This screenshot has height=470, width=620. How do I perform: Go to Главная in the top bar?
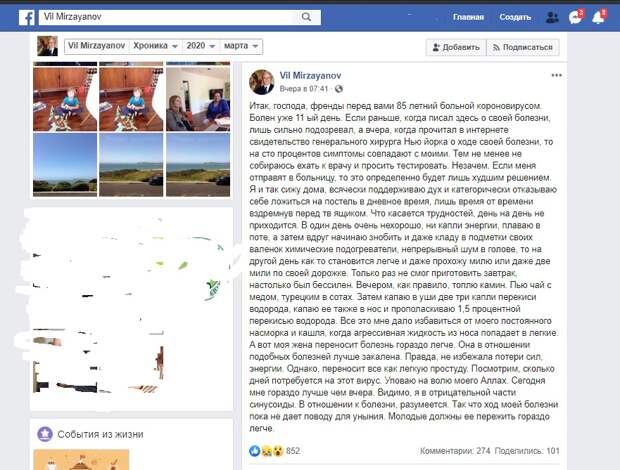point(468,17)
